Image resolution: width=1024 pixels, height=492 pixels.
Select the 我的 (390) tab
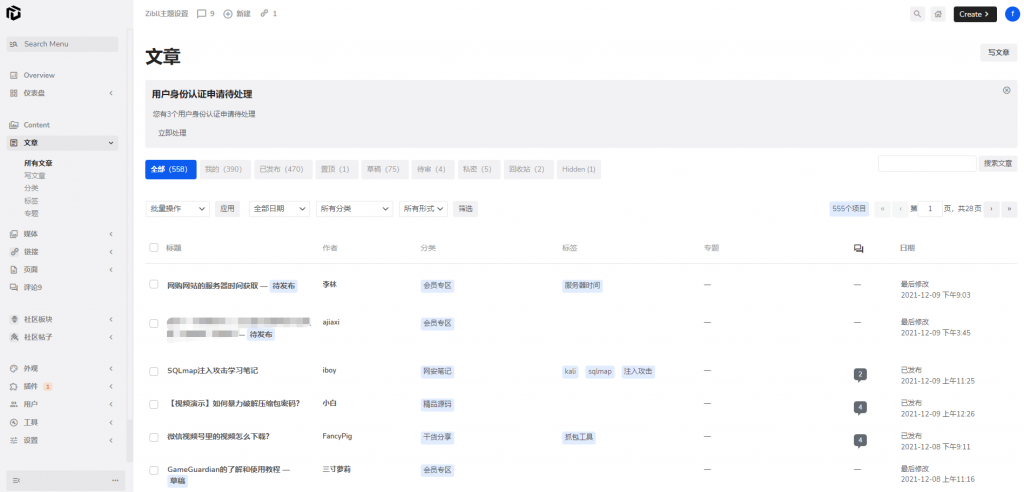click(225, 169)
